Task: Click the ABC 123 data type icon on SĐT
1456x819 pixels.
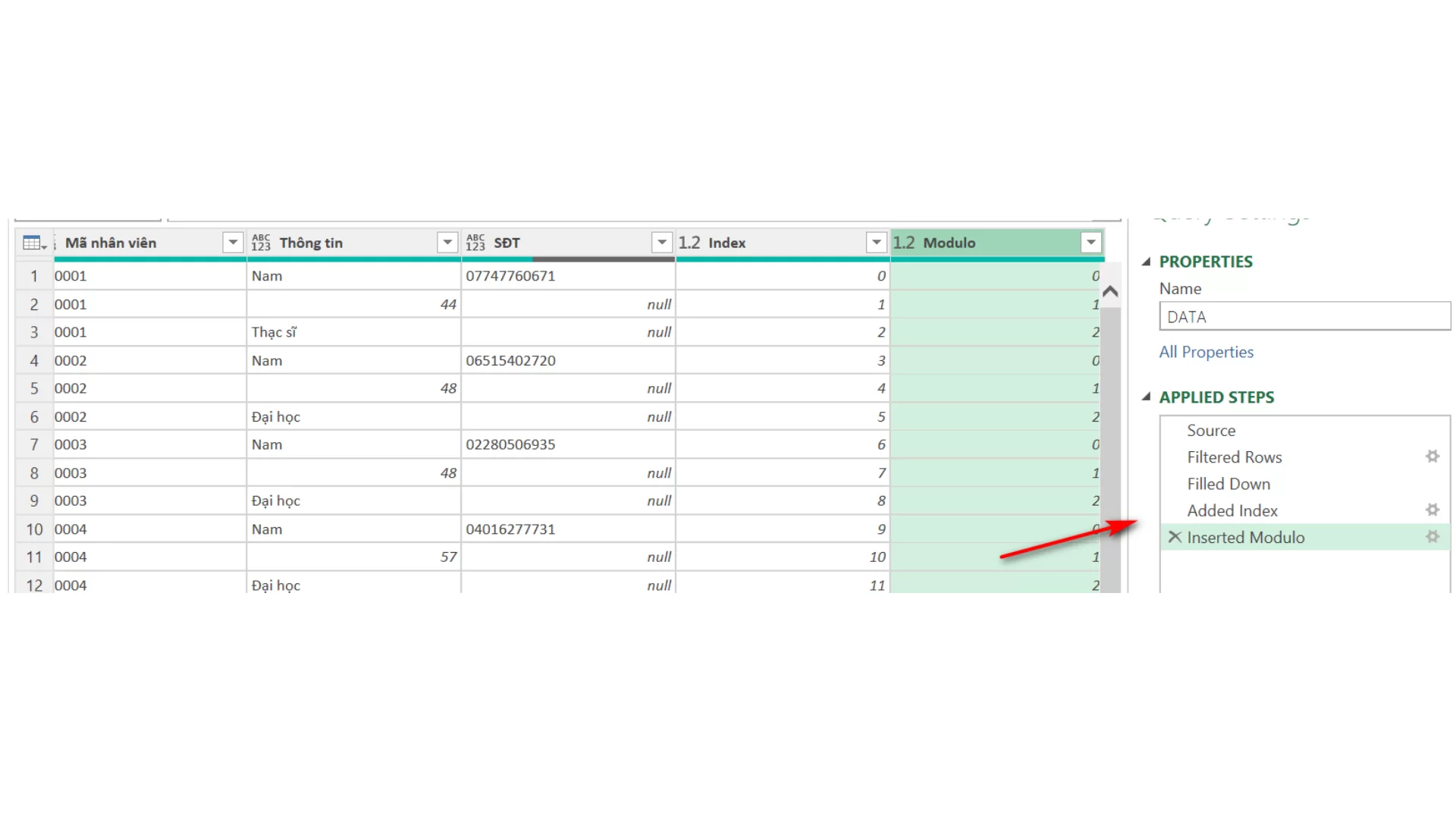Action: pyautogui.click(x=475, y=243)
